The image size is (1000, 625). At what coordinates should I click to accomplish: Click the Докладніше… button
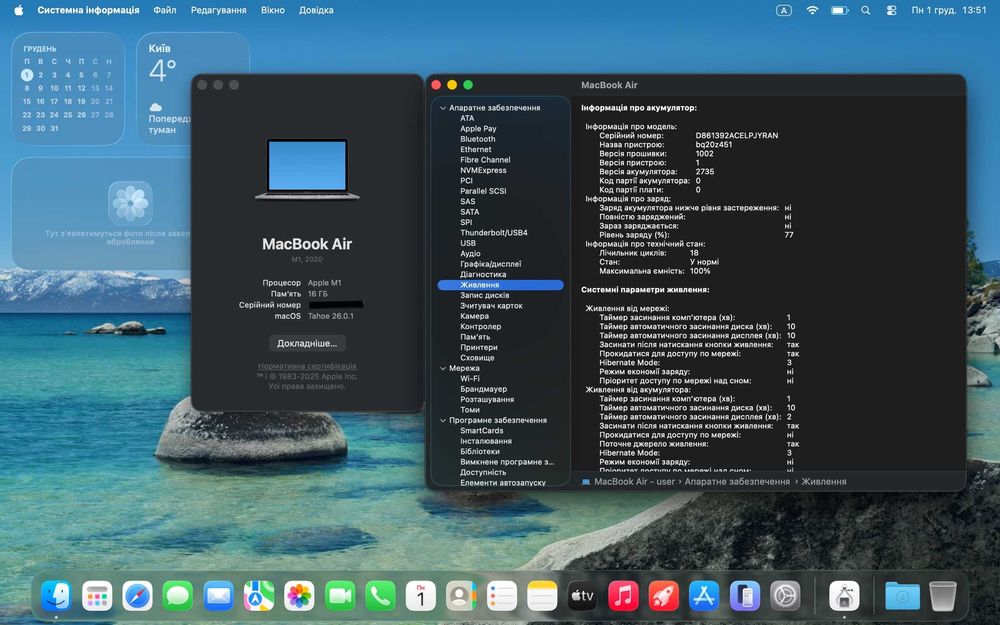(x=307, y=343)
